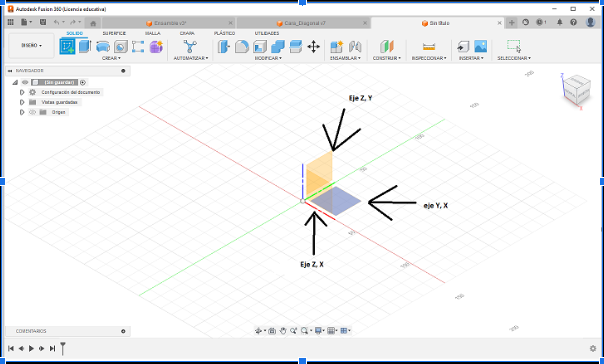This screenshot has height=364, width=604.
Task: Open the Extensions clock icon
Action: point(525,22)
